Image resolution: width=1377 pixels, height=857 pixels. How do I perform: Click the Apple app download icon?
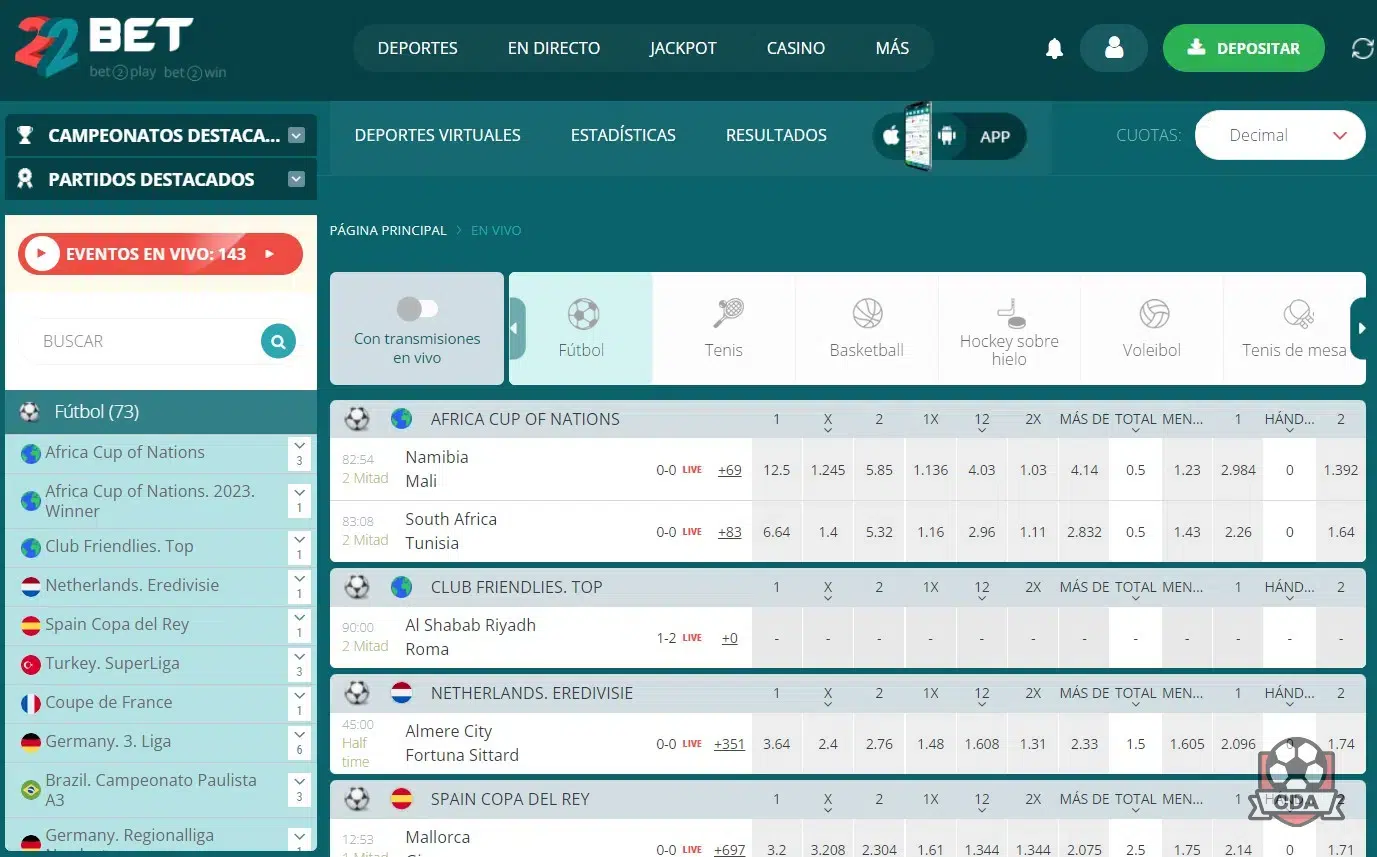tap(891, 136)
